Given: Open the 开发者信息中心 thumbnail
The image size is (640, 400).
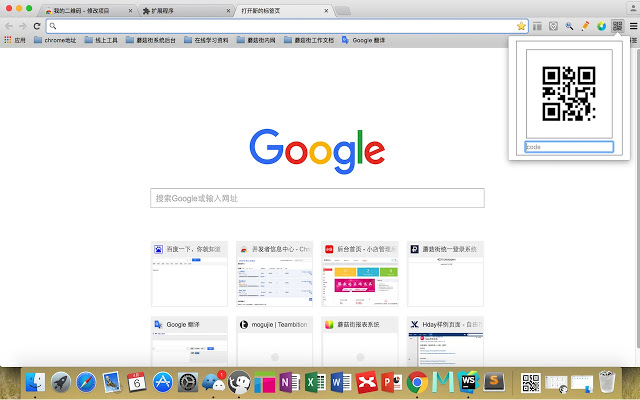Looking at the screenshot, I should (x=274, y=273).
